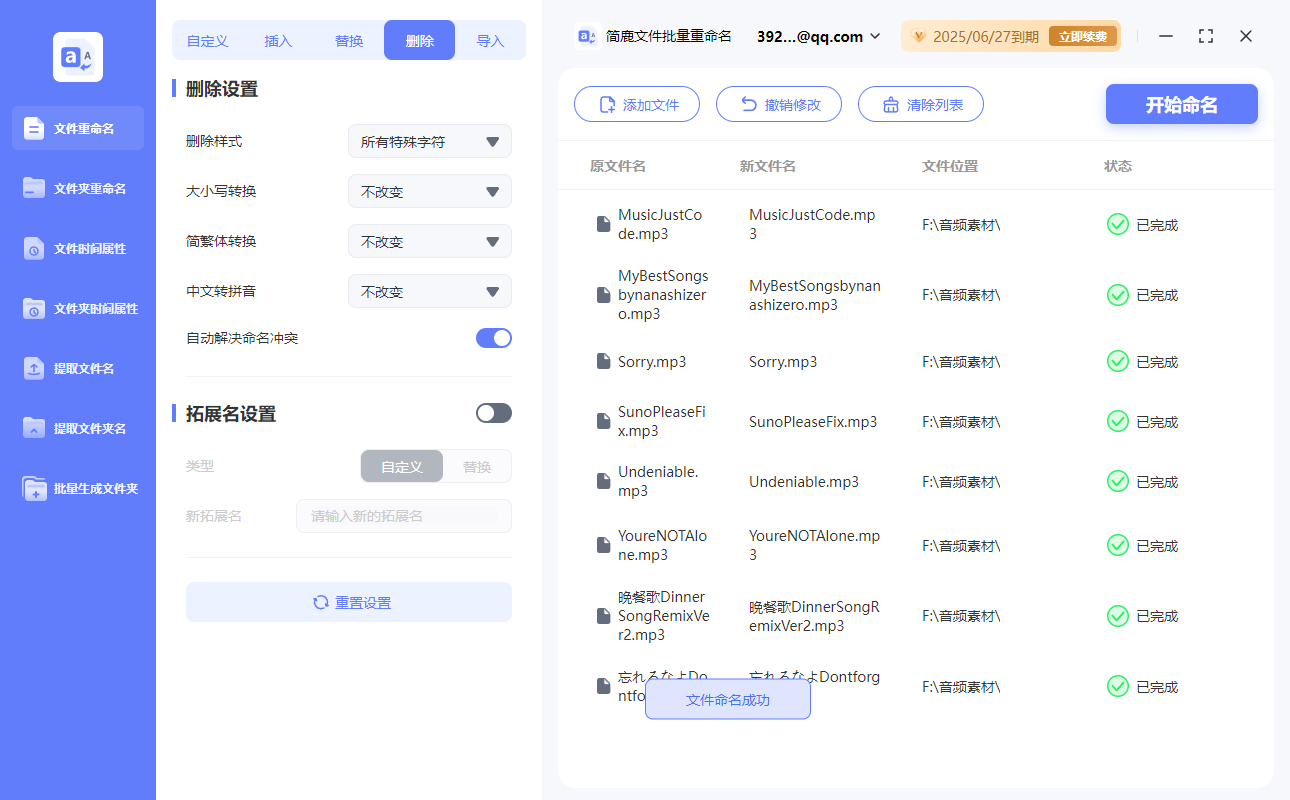Click the app logo at the top left
This screenshot has width=1290, height=800.
[77, 57]
